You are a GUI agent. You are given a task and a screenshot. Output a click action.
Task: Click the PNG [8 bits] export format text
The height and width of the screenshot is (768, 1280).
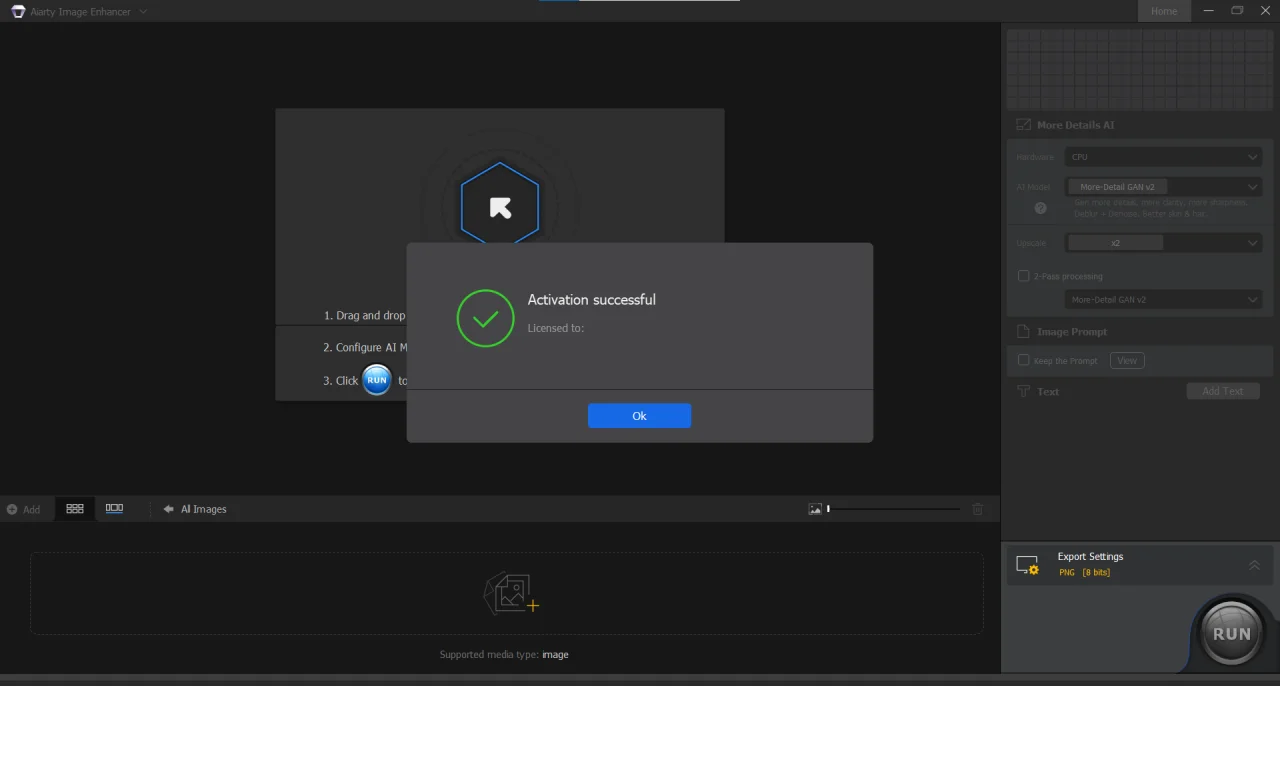1084,573
